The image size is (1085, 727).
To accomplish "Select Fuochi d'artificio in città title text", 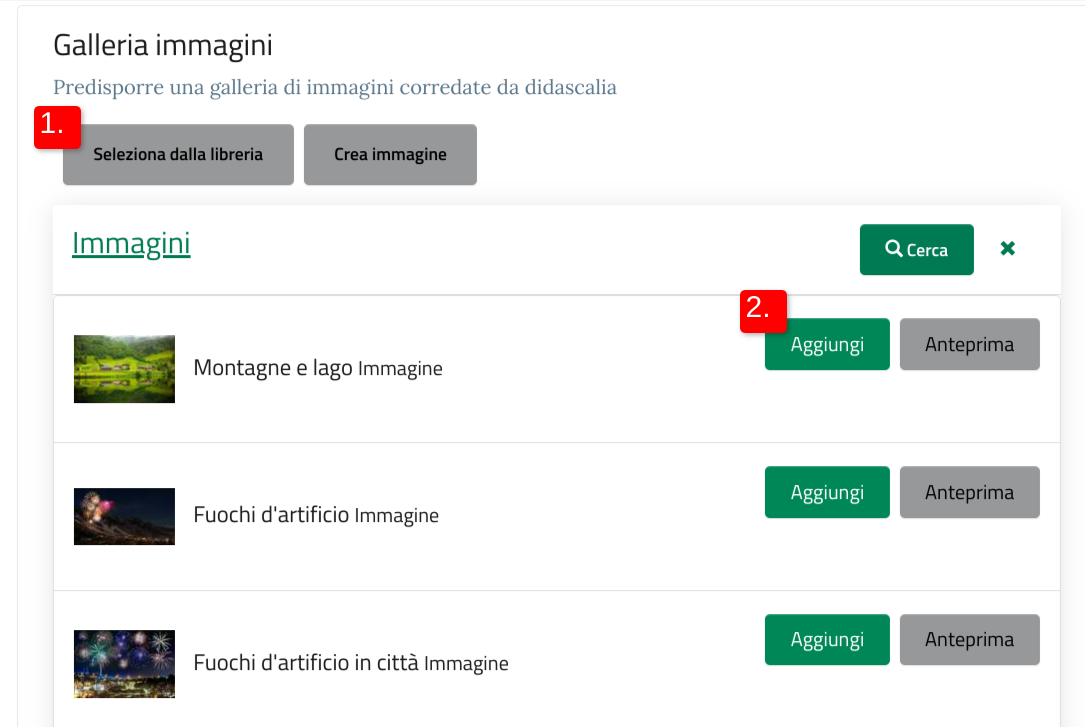I will click(x=306, y=663).
